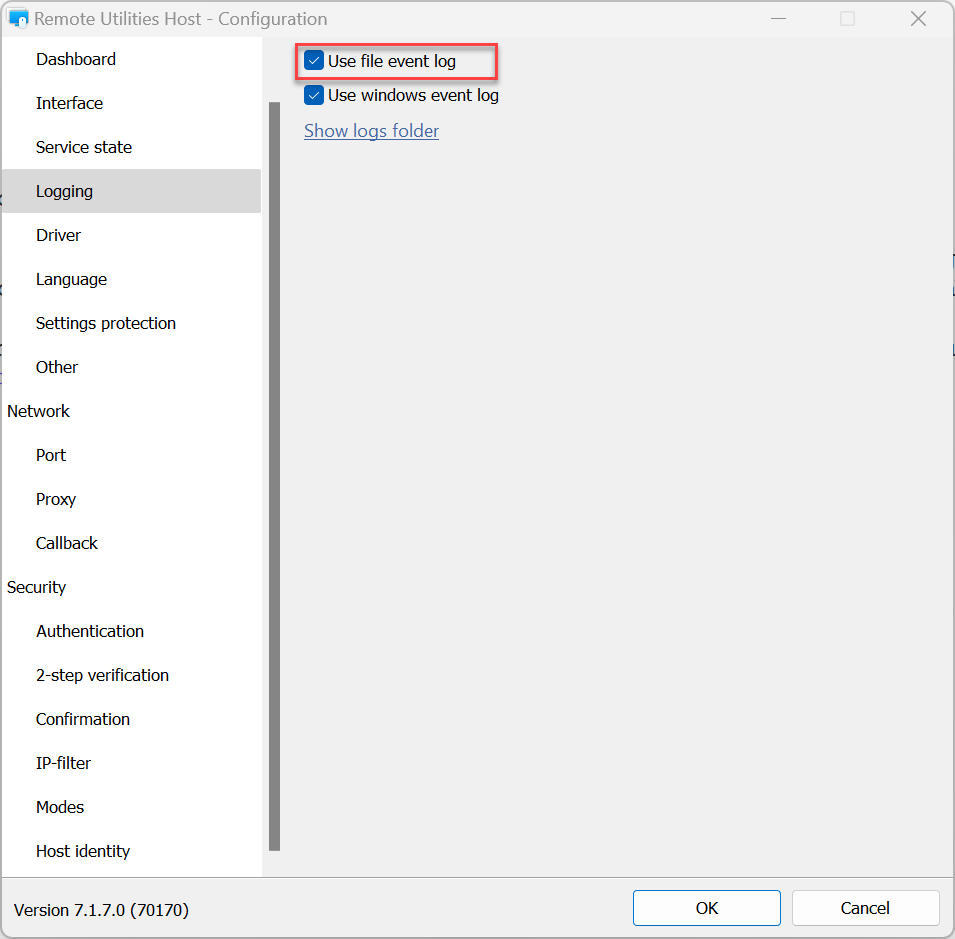The height and width of the screenshot is (939, 955).
Task: Select 2-step verification in the sidebar
Action: coord(132,675)
